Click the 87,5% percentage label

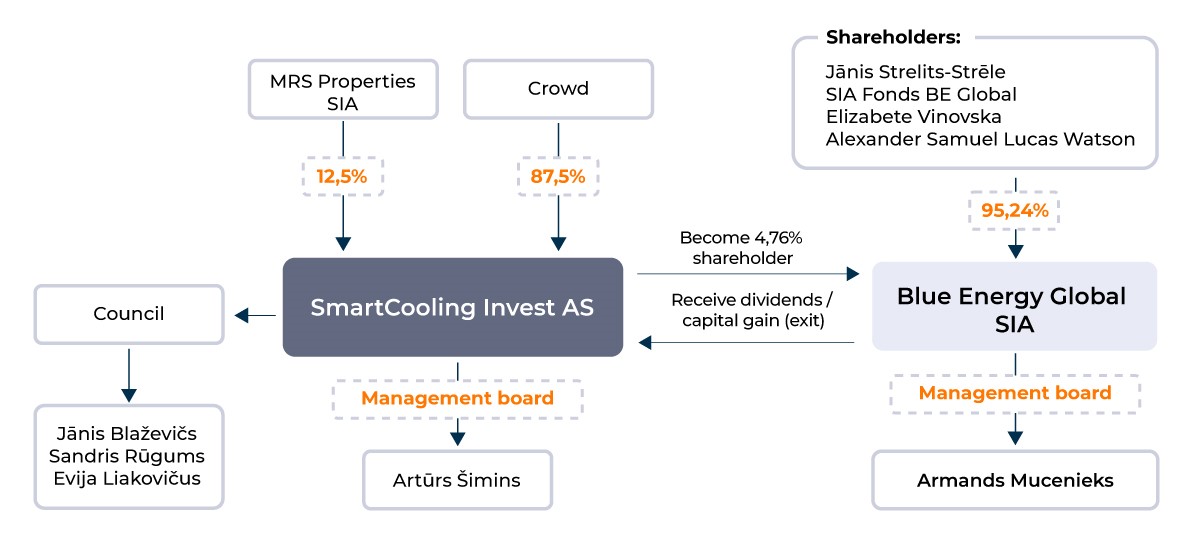click(x=558, y=177)
